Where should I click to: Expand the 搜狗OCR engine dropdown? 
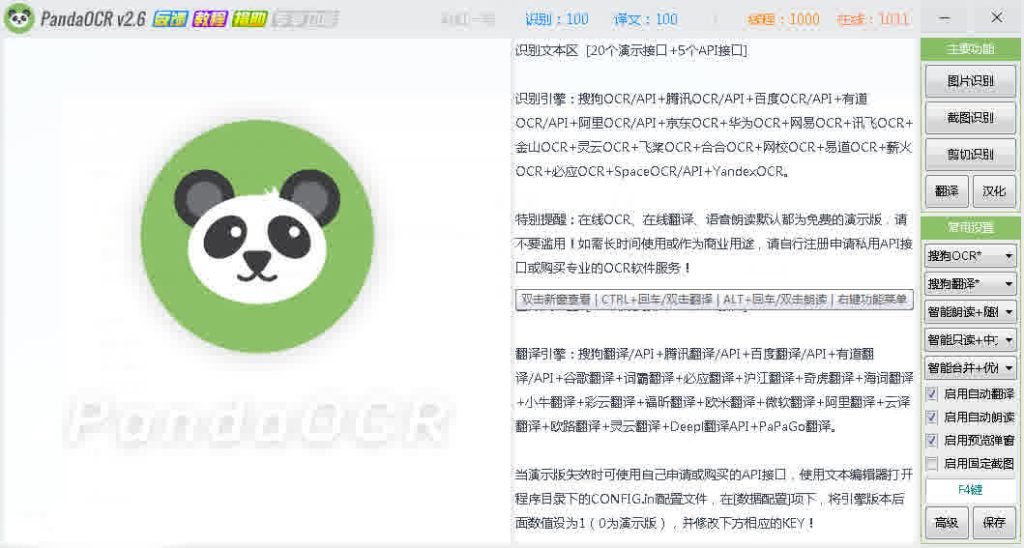point(970,255)
